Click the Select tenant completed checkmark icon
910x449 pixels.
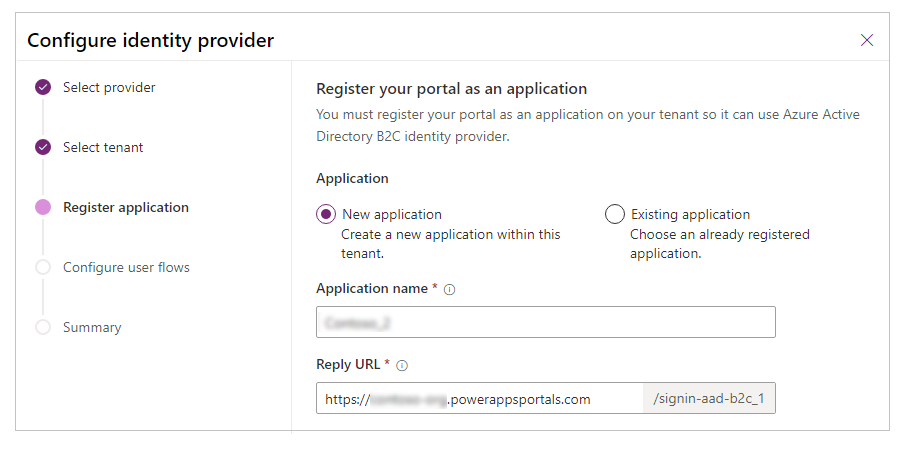[42, 148]
